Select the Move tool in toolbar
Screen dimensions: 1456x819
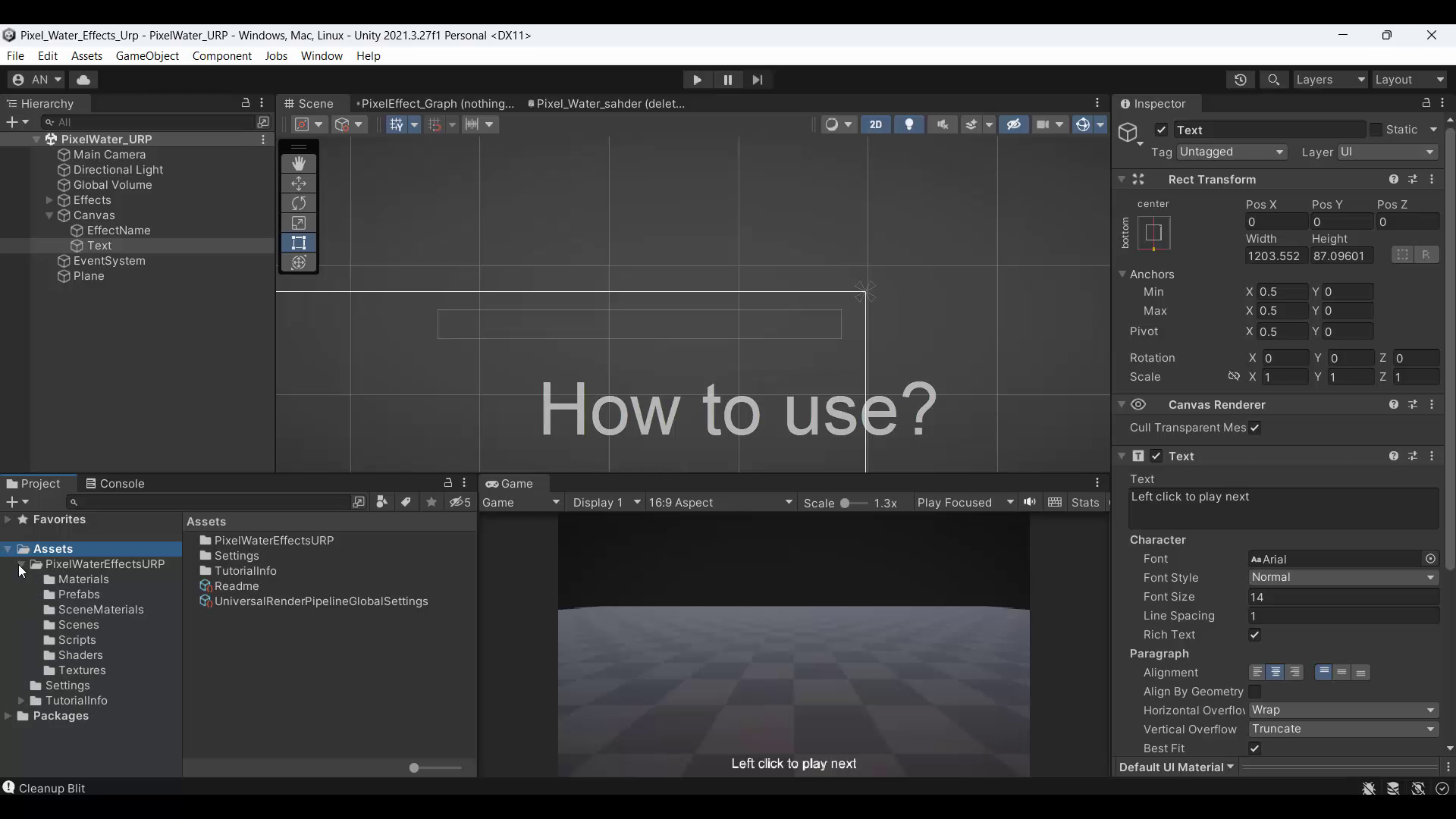click(298, 183)
